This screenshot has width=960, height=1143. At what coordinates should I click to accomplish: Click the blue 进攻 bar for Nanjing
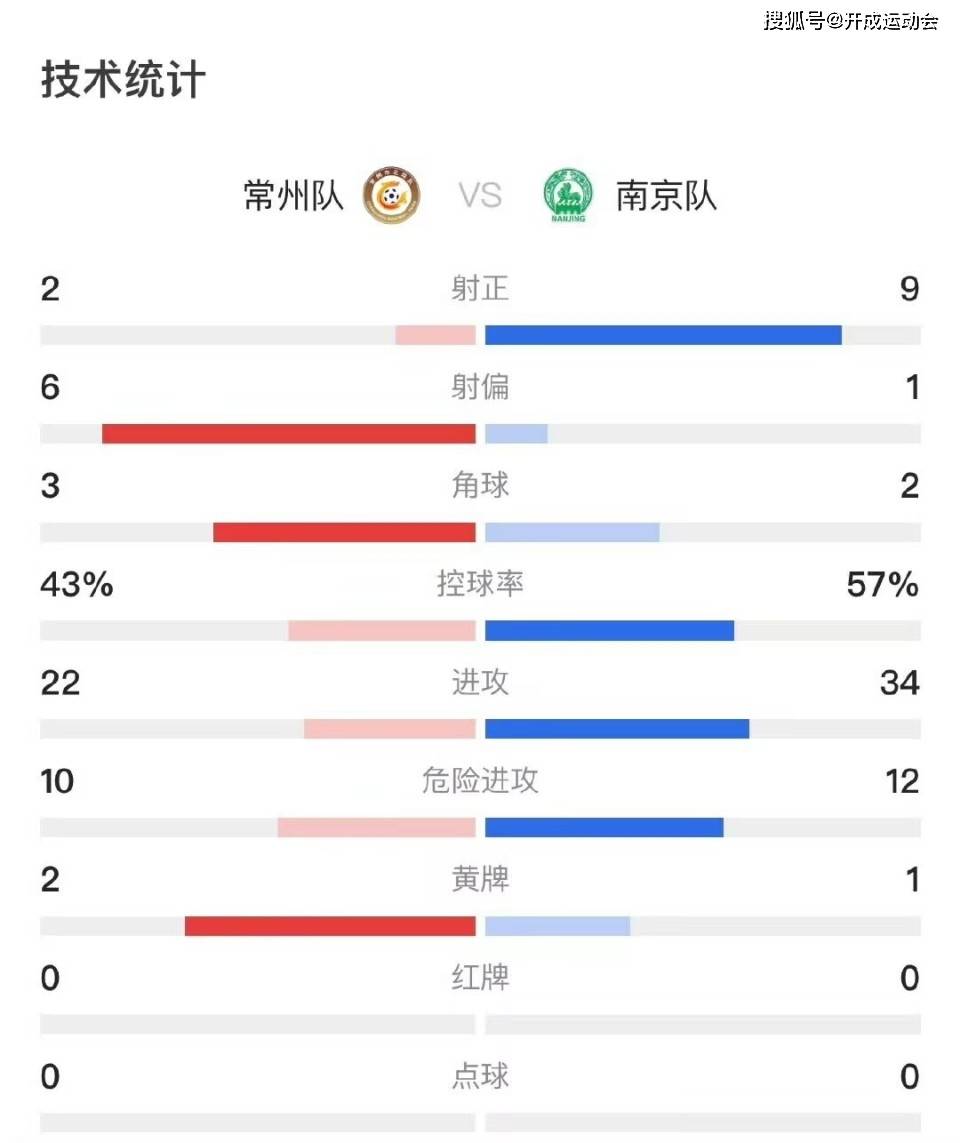pos(617,729)
